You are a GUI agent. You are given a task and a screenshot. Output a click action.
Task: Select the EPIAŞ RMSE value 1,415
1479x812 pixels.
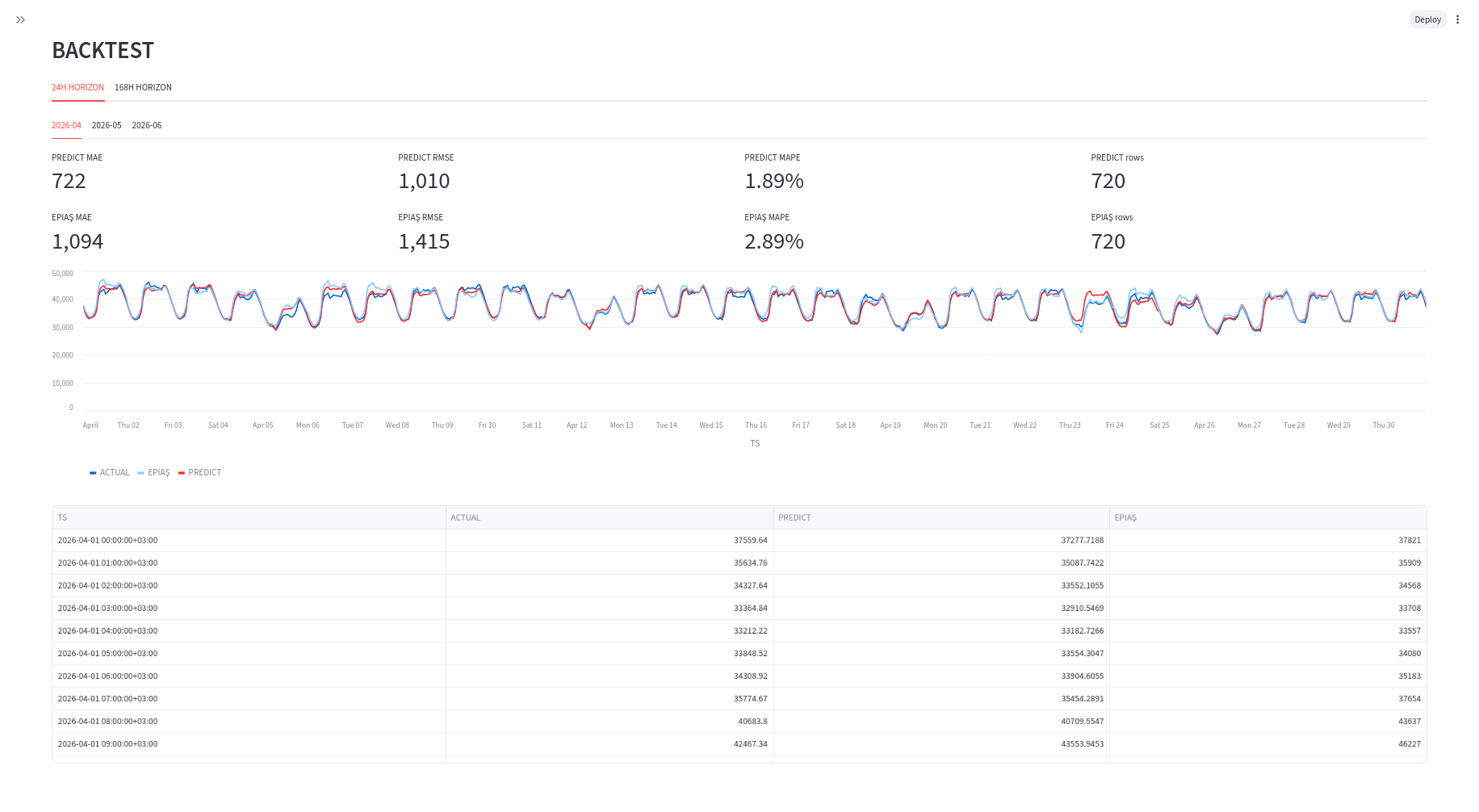(x=424, y=241)
